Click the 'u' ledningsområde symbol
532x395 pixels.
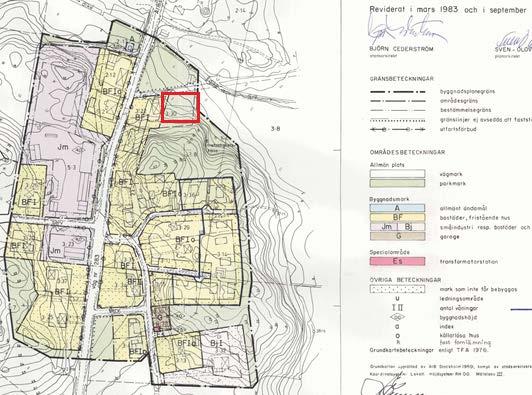(x=397, y=299)
